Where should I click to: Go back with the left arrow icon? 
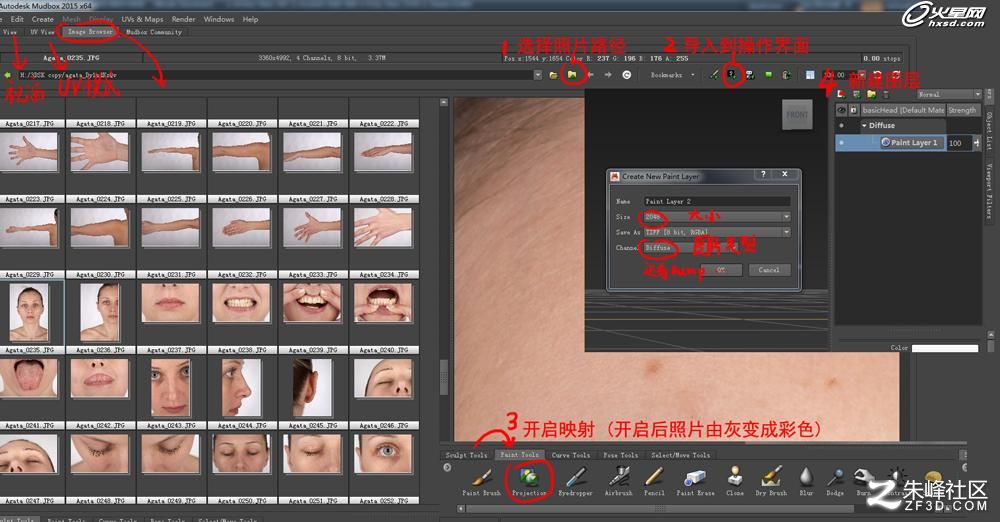(x=591, y=75)
